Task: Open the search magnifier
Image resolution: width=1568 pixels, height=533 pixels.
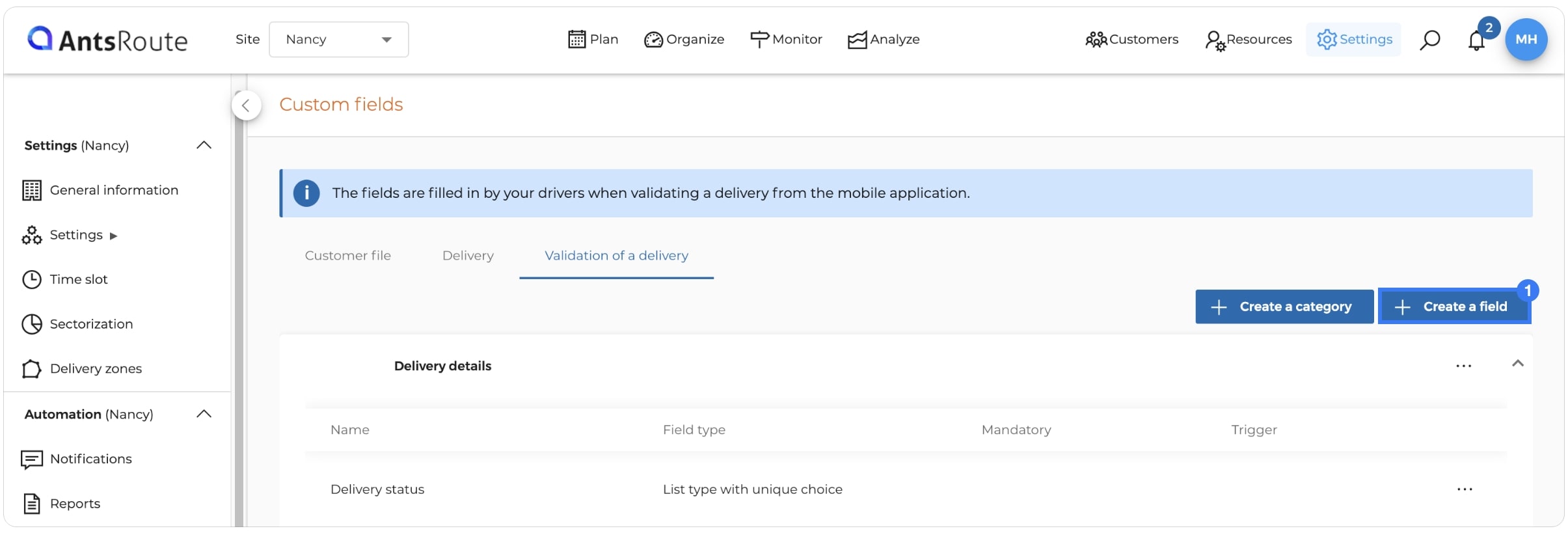Action: tap(1429, 40)
